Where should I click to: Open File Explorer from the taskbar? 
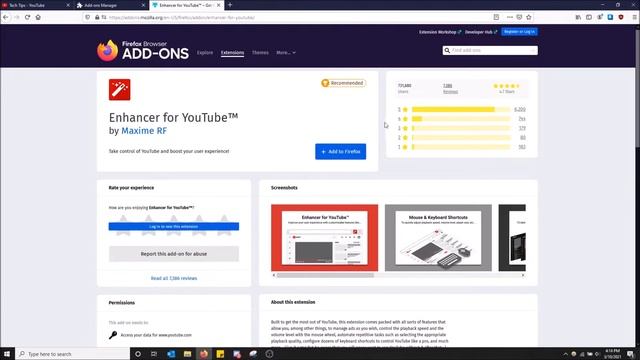click(187, 354)
